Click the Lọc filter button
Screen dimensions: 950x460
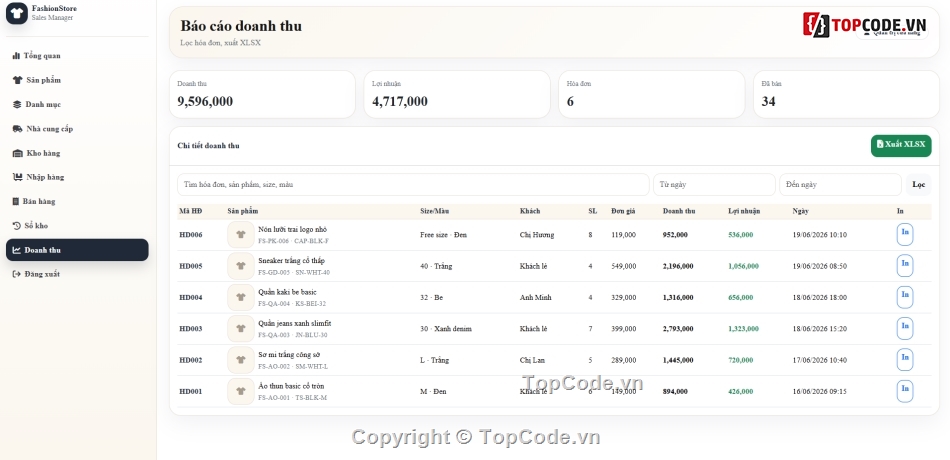click(x=918, y=185)
